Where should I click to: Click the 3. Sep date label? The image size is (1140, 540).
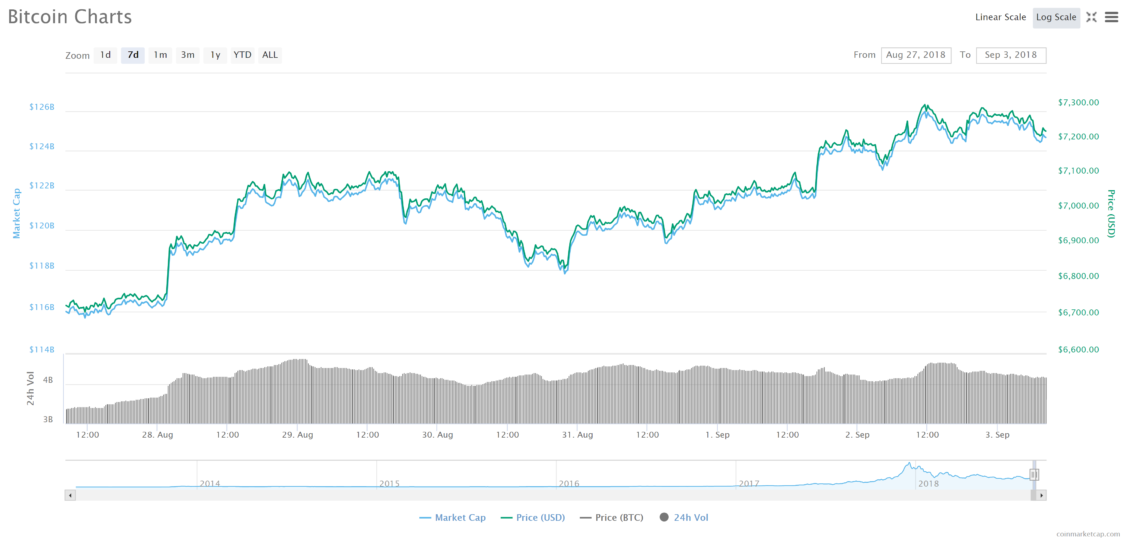point(998,435)
